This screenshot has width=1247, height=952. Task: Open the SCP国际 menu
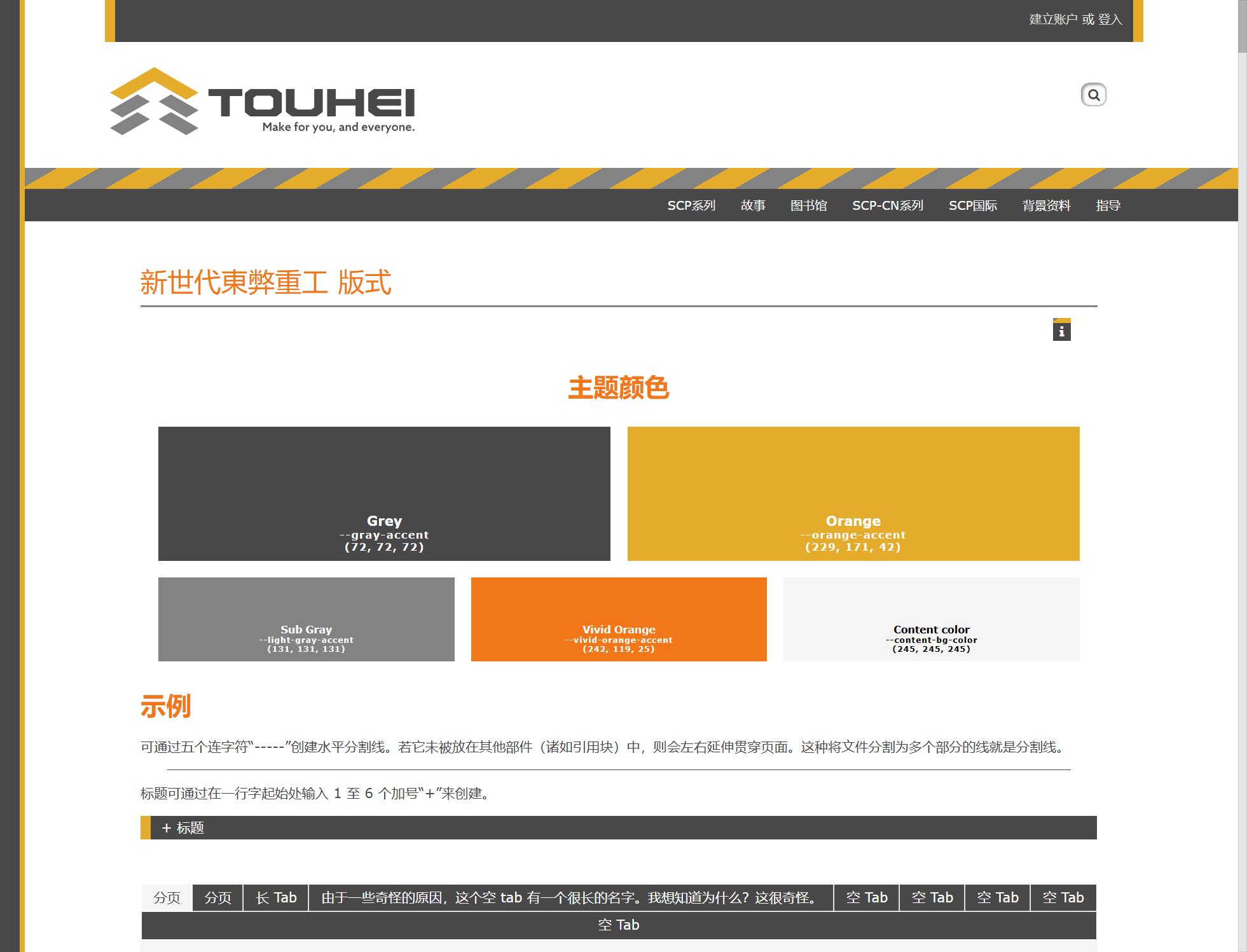pyautogui.click(x=972, y=205)
